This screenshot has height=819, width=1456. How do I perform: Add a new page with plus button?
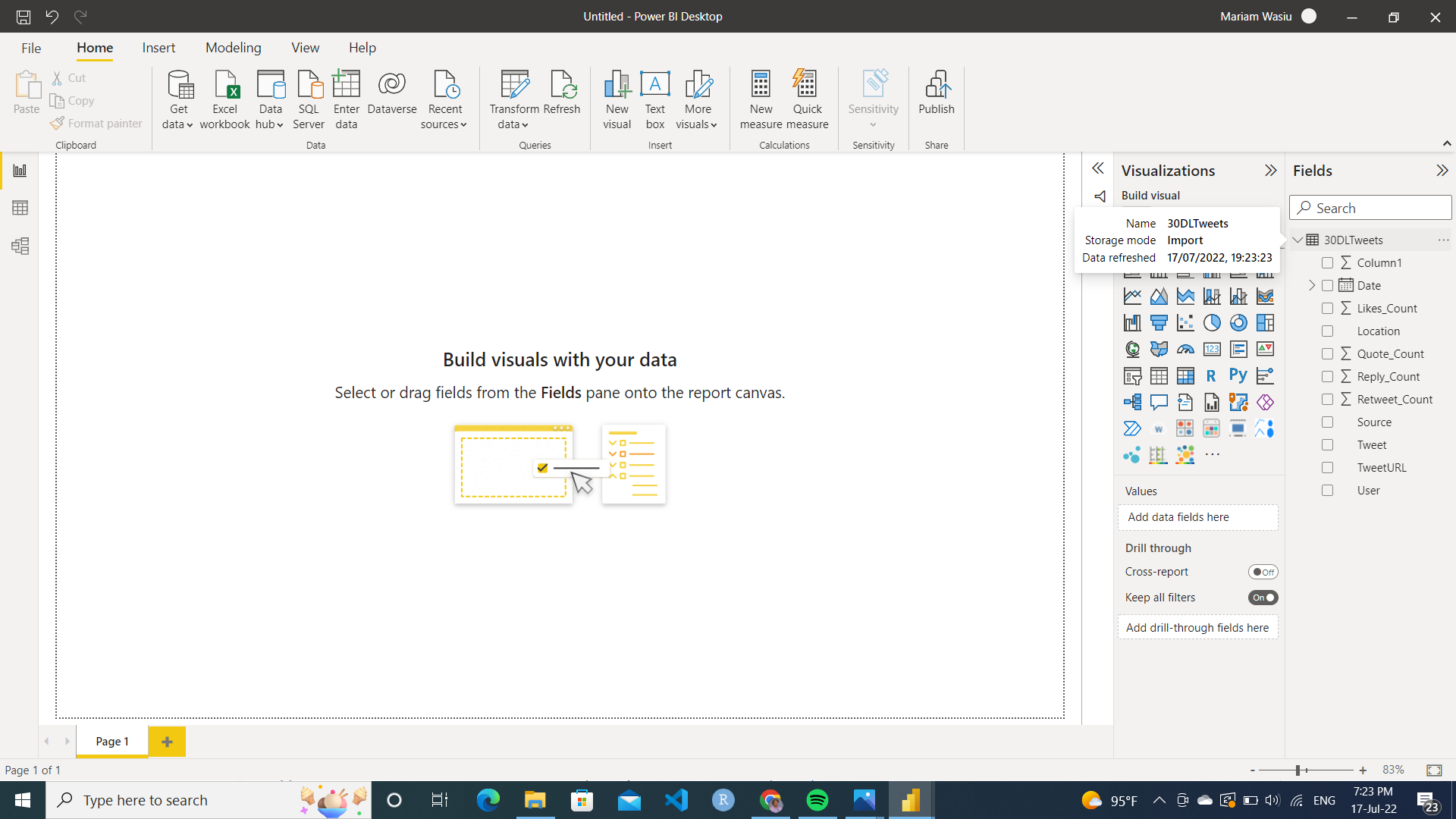[167, 742]
